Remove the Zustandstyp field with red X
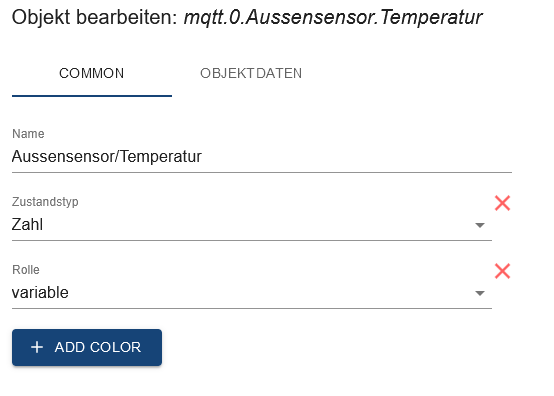The image size is (554, 396). (502, 203)
